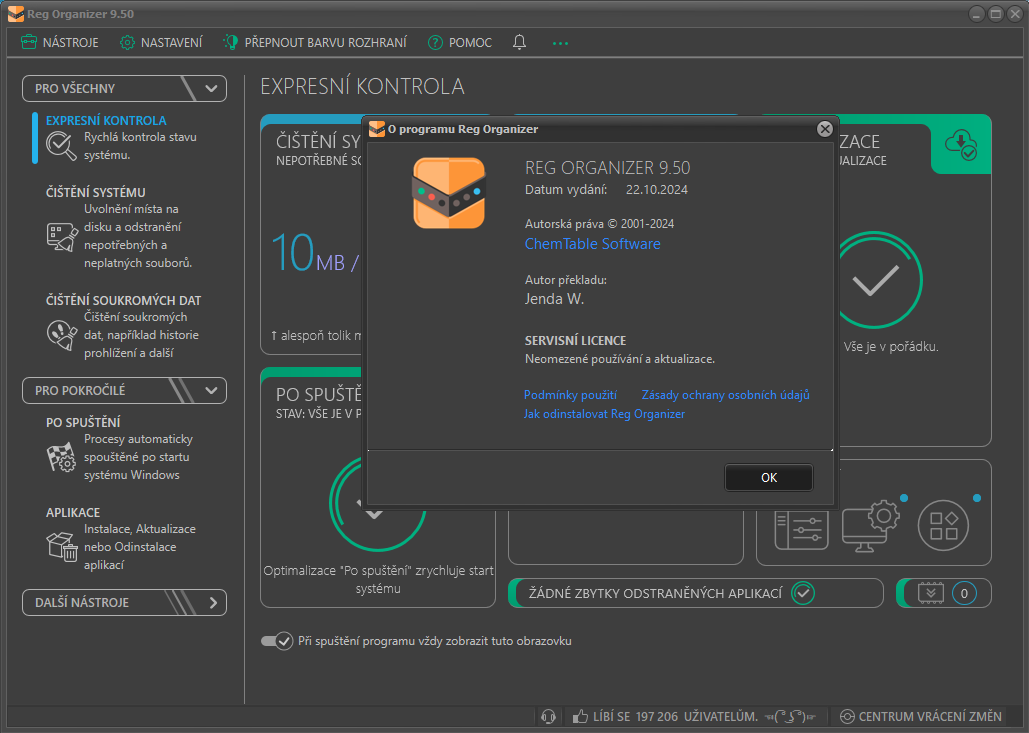1029x733 pixels.
Task: Open the Podmínky použití link
Action: (x=570, y=395)
